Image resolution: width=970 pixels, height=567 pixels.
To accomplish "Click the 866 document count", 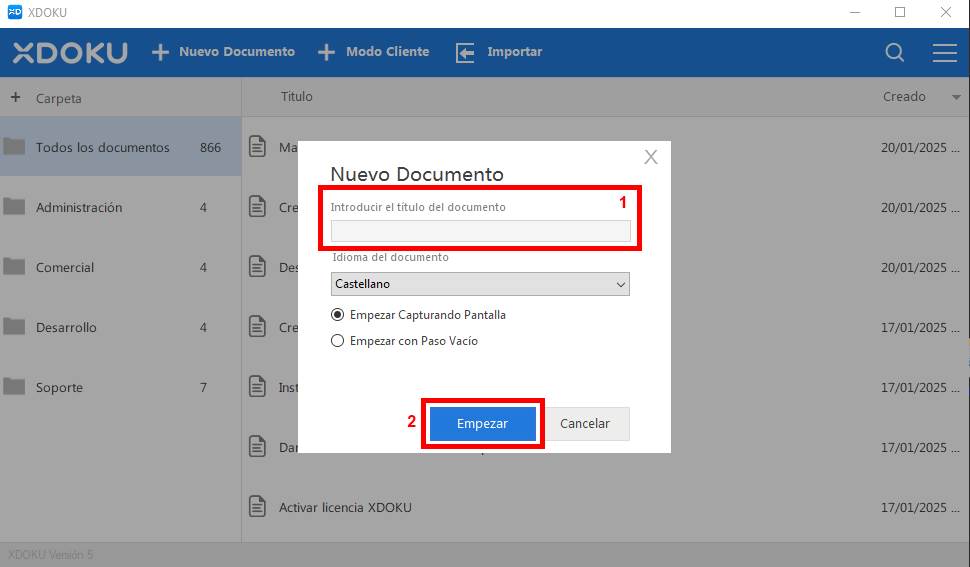I will (210, 147).
